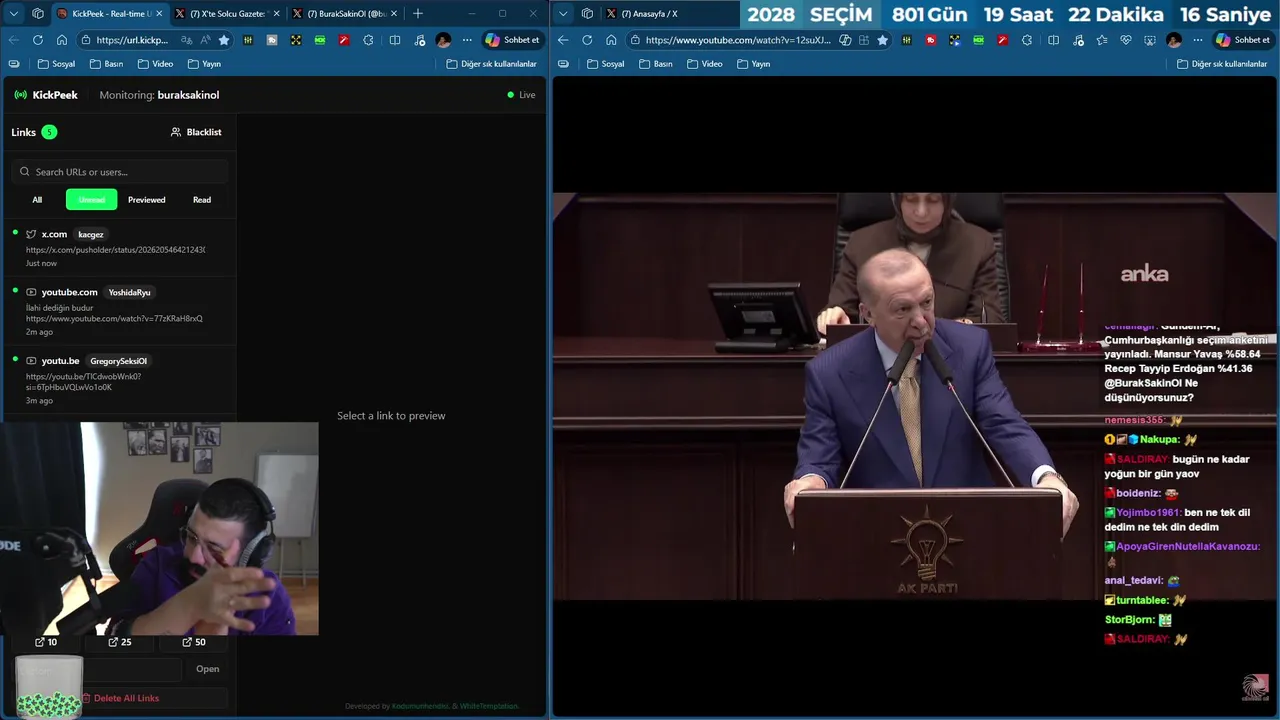Click favorite star in left browser address bar
Screen dimensions: 1280x720
tap(224, 40)
